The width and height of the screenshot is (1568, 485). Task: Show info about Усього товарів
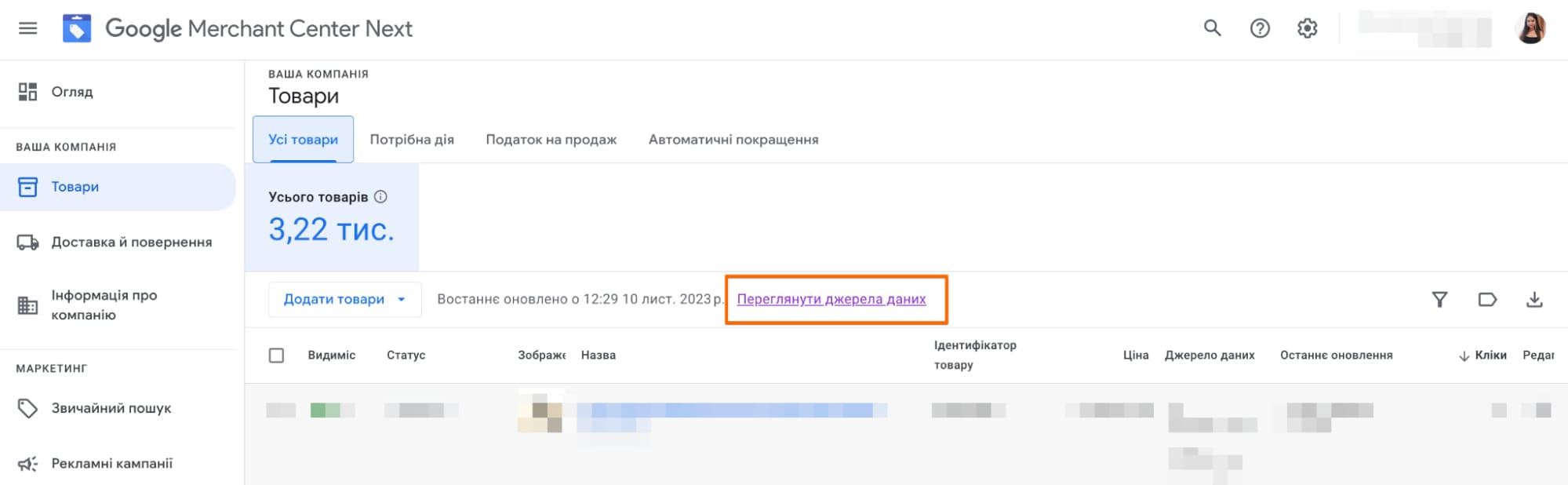point(380,197)
